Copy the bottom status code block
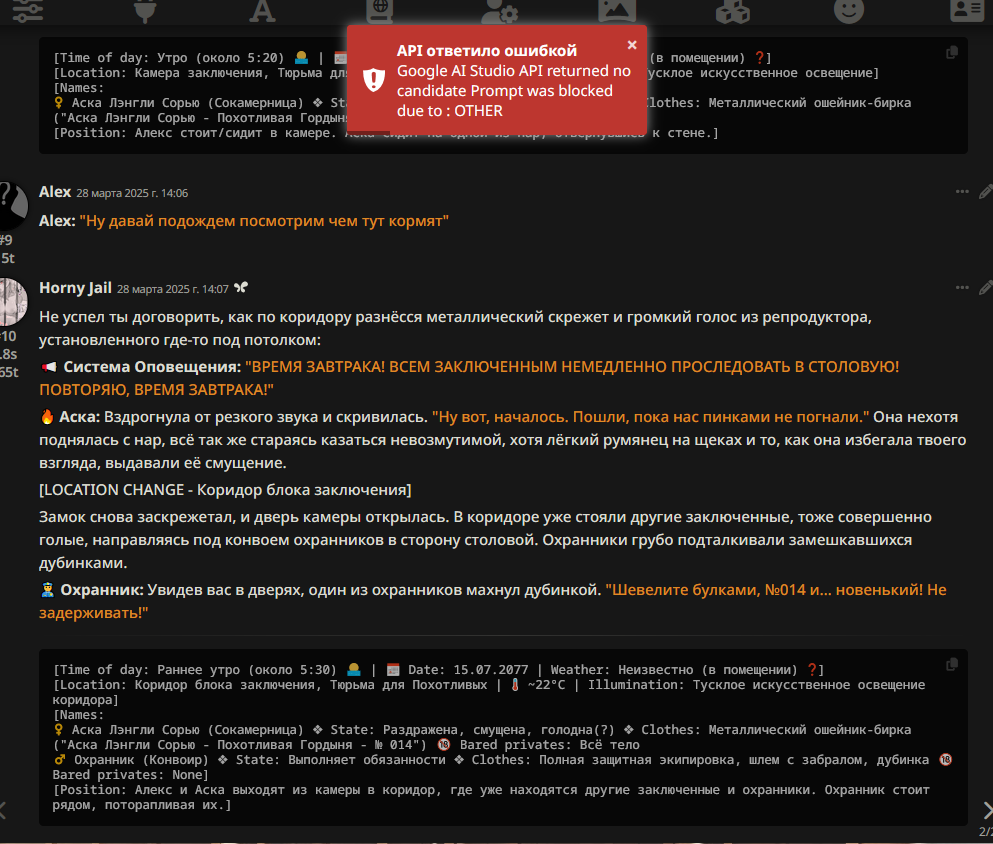The width and height of the screenshot is (993, 844). [951, 664]
